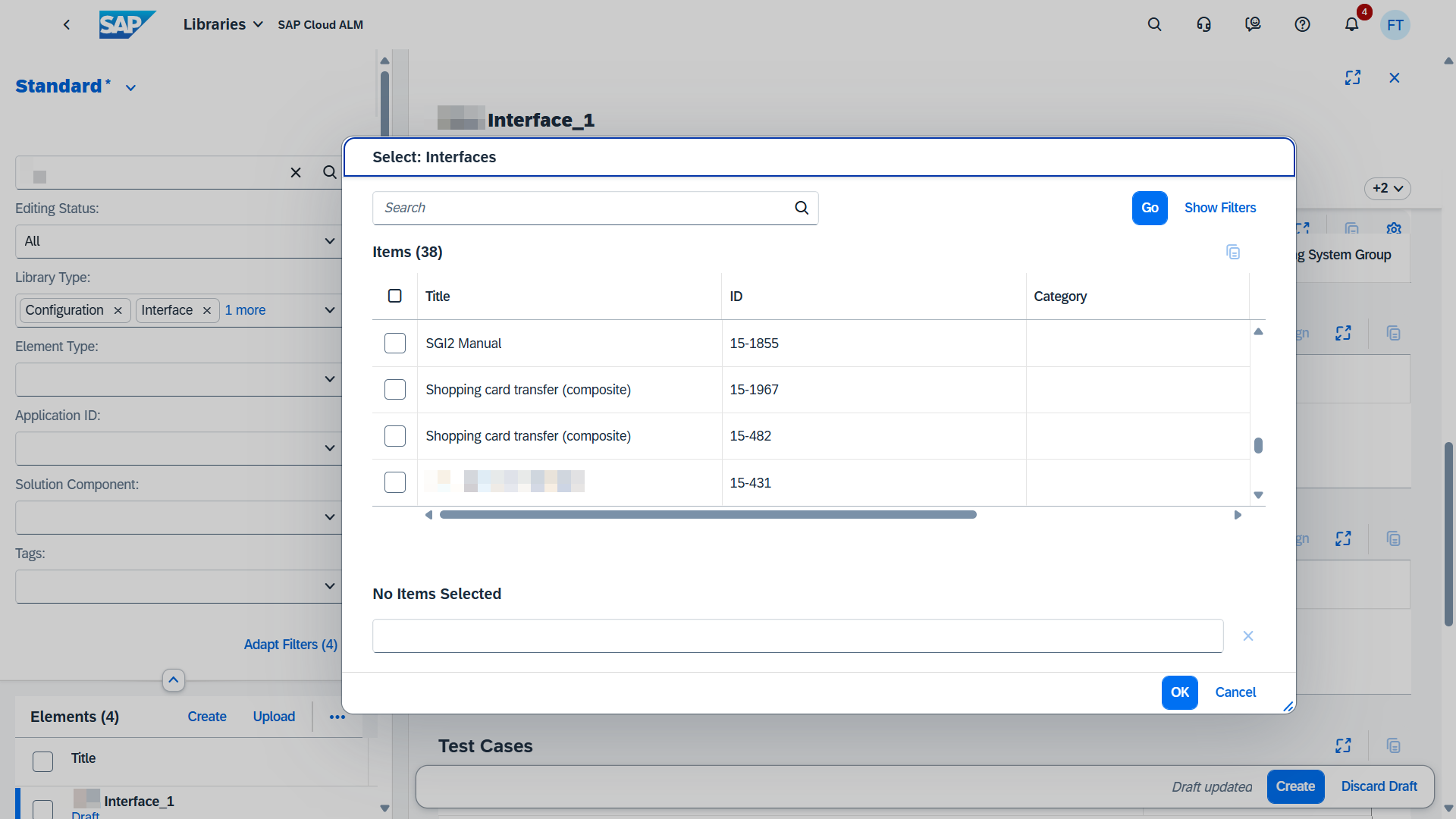Toggle the select-all checkbox in Title header

pyautogui.click(x=395, y=296)
